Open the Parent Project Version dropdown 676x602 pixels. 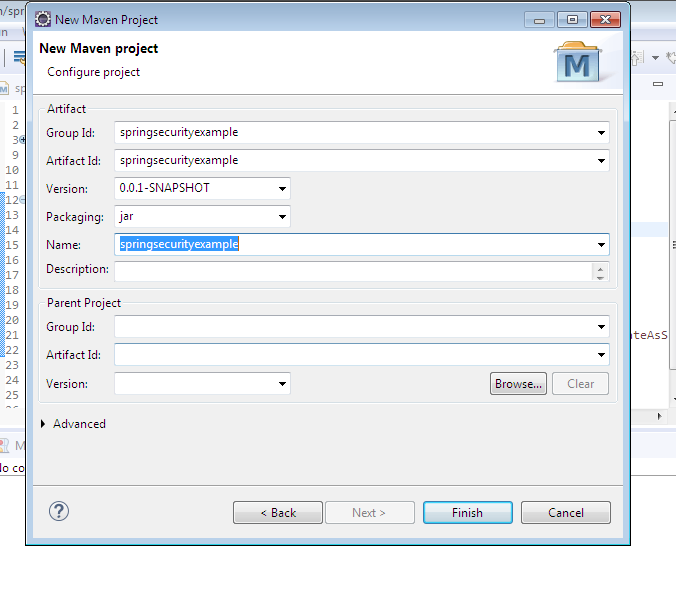tap(283, 384)
